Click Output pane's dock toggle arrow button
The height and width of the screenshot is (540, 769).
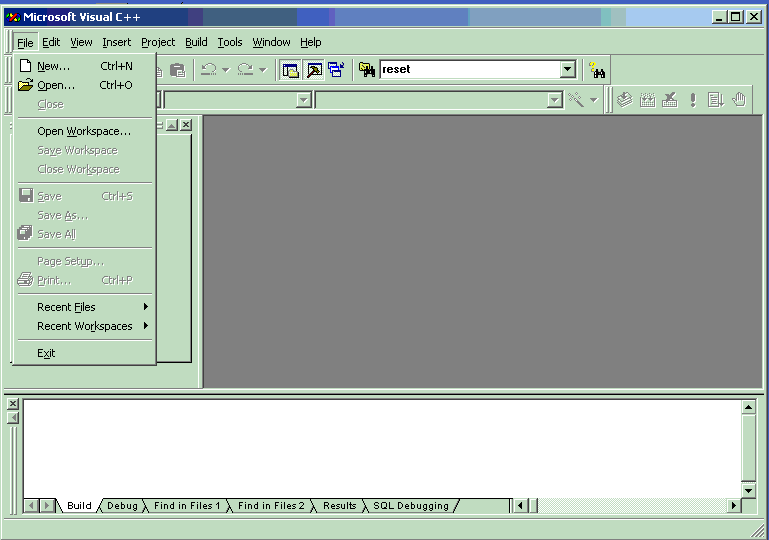click(x=13, y=418)
